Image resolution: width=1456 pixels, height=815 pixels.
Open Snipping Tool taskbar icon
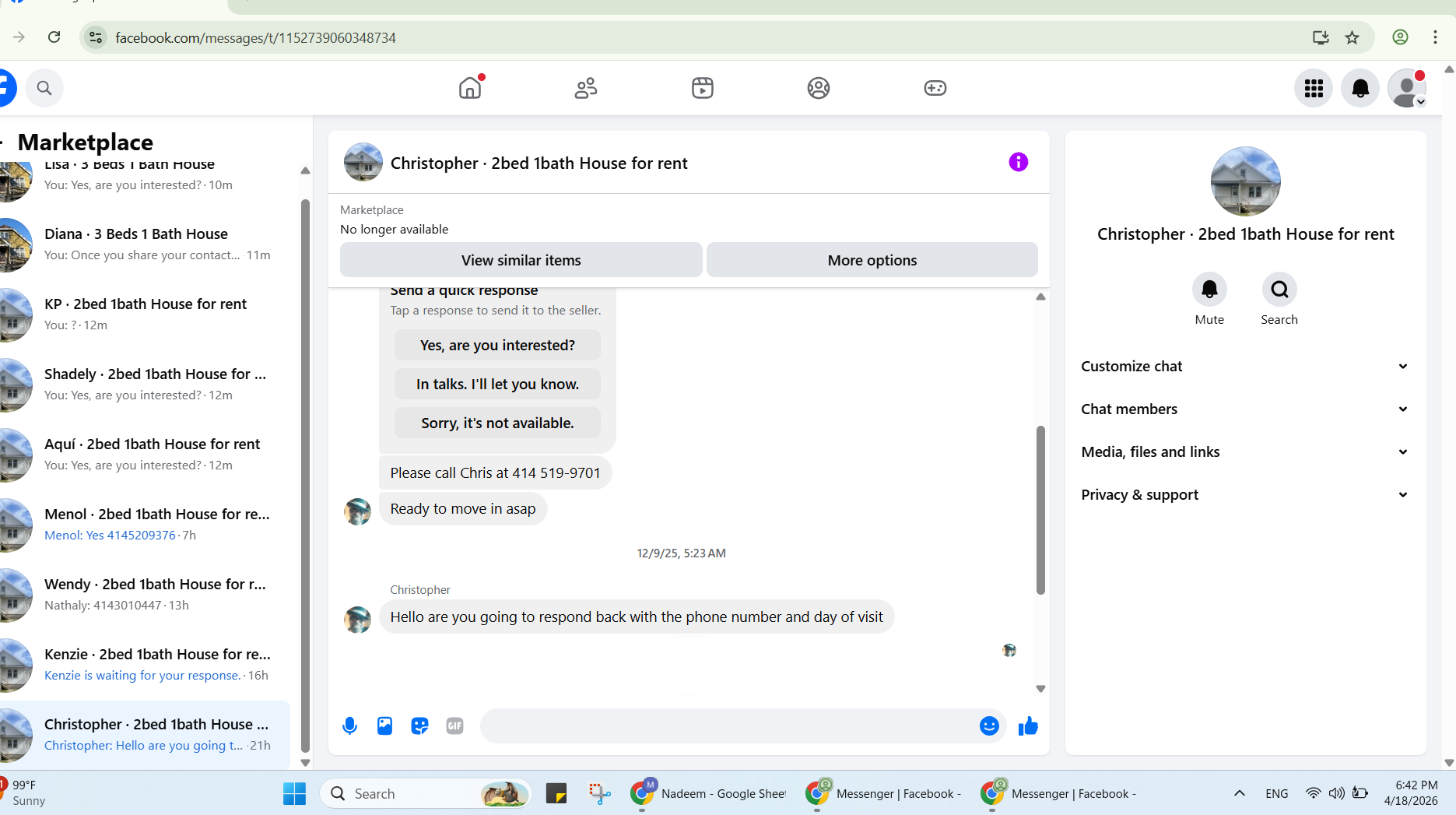(x=599, y=793)
